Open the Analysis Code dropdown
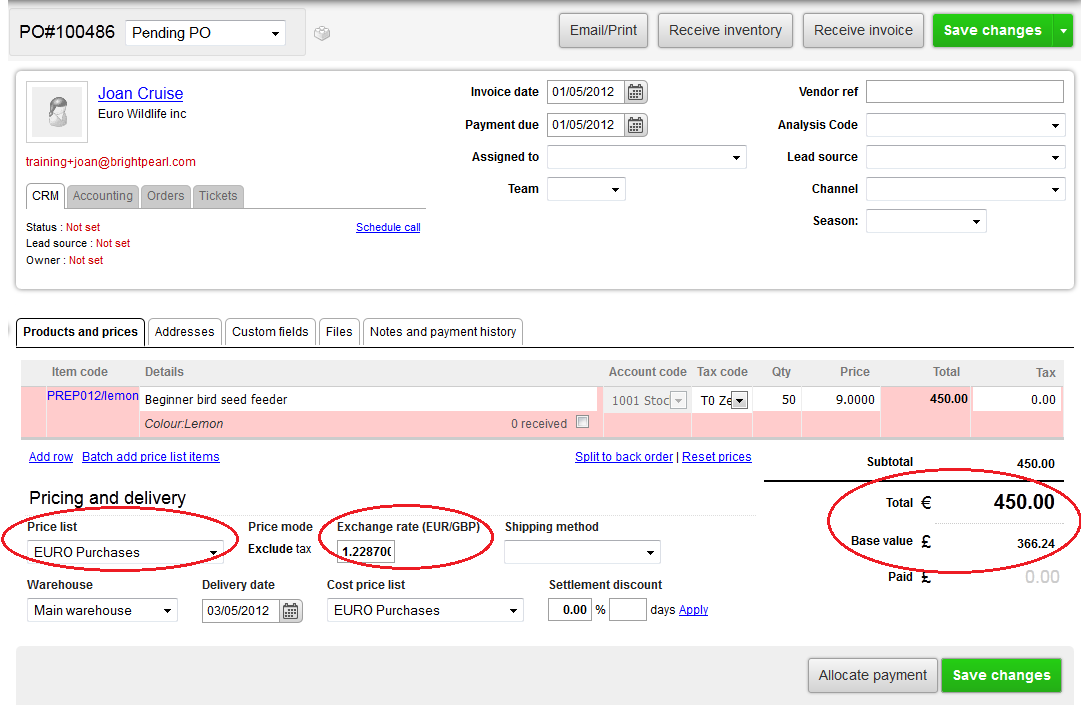Screen dimensions: 1081x710 pyautogui.click(x=965, y=125)
